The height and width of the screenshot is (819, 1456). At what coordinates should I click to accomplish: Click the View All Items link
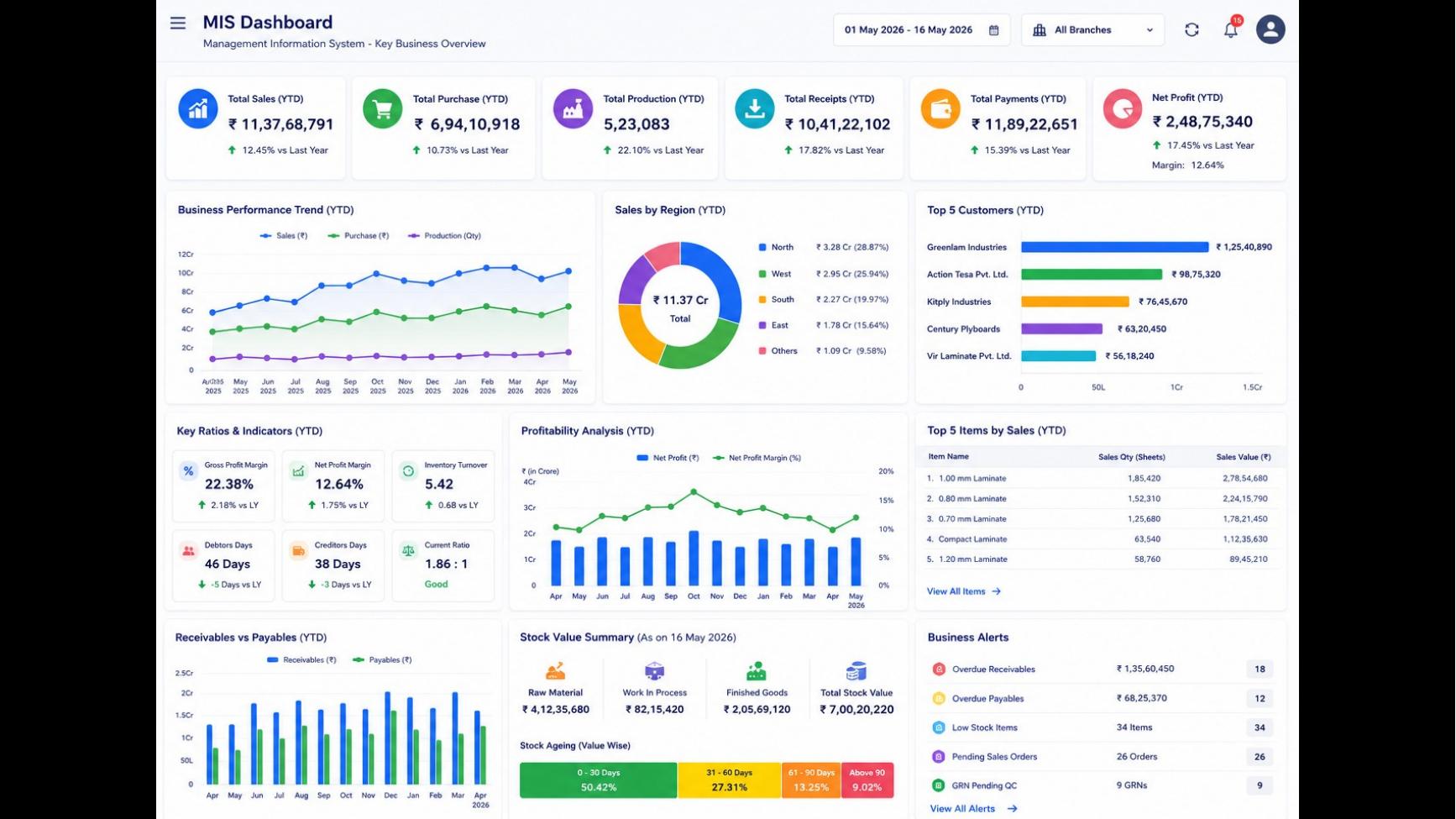[964, 592]
